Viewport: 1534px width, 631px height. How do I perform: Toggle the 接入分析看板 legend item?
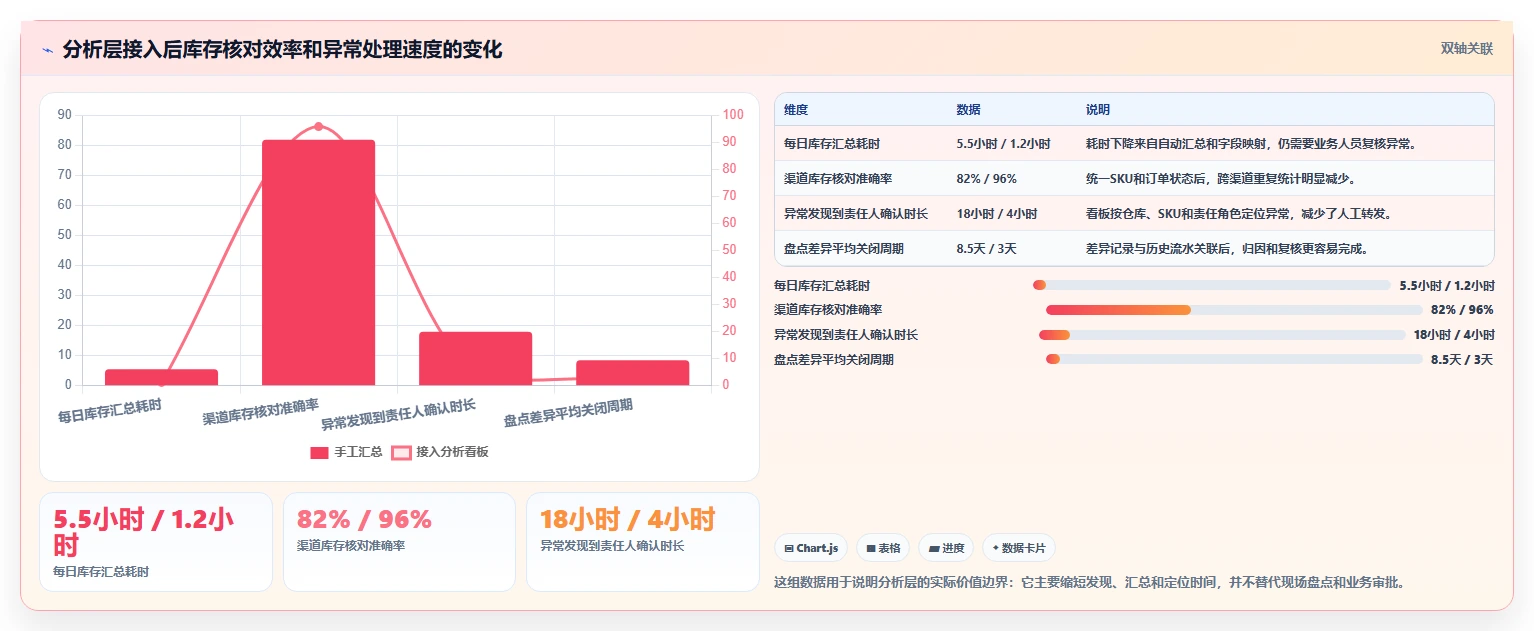tap(440, 452)
